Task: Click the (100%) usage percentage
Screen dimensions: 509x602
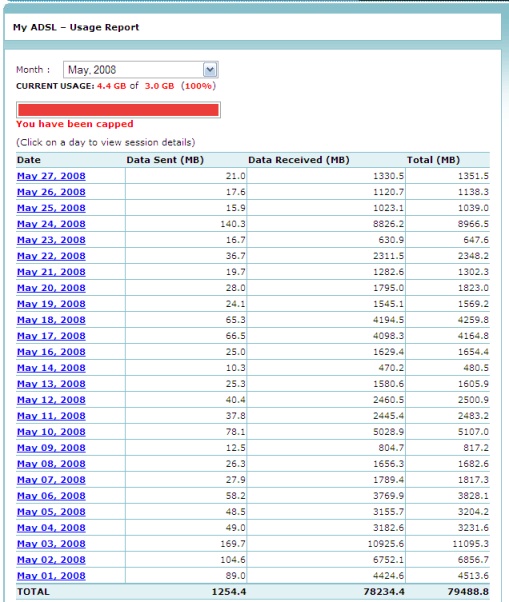Action: coord(198,86)
